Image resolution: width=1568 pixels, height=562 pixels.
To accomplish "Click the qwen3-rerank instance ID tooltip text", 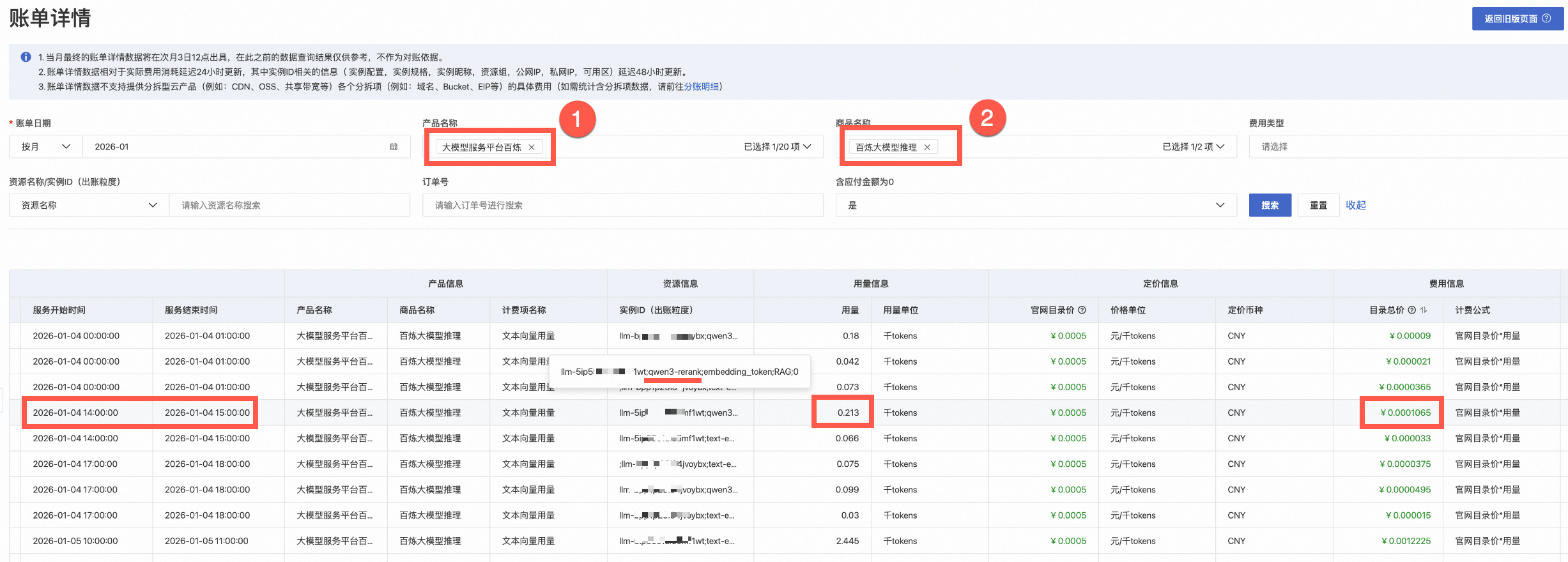I will [679, 372].
